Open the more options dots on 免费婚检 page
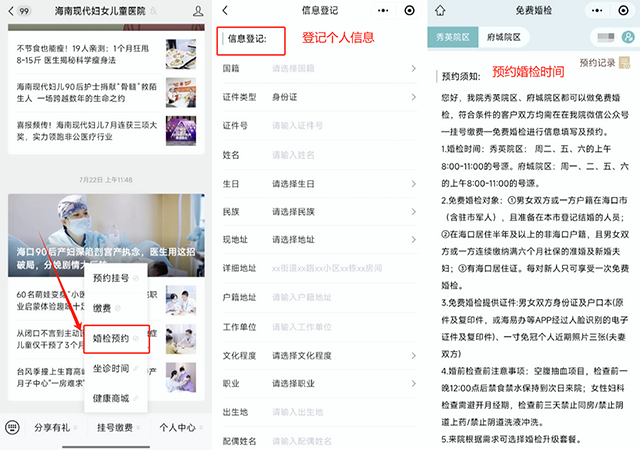This screenshot has height=450, width=640. (x=597, y=11)
